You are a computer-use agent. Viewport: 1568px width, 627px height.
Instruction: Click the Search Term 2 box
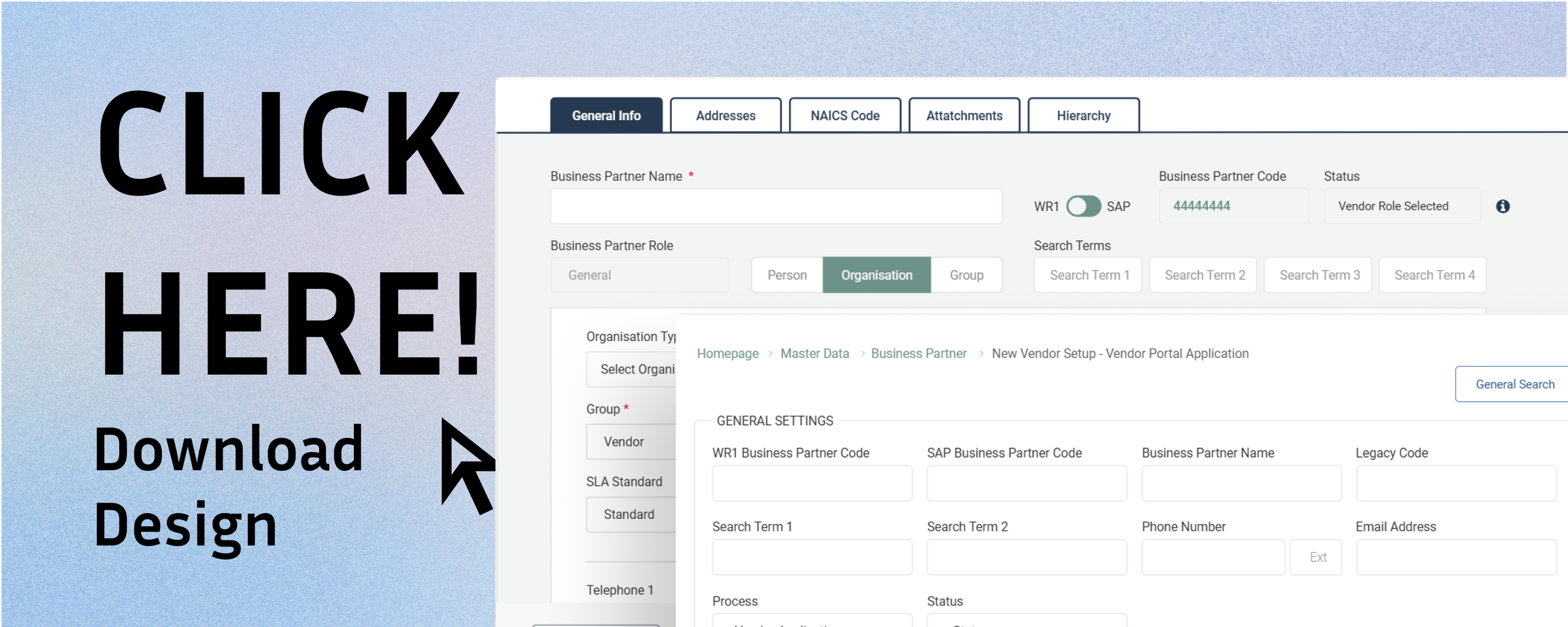click(x=1203, y=275)
